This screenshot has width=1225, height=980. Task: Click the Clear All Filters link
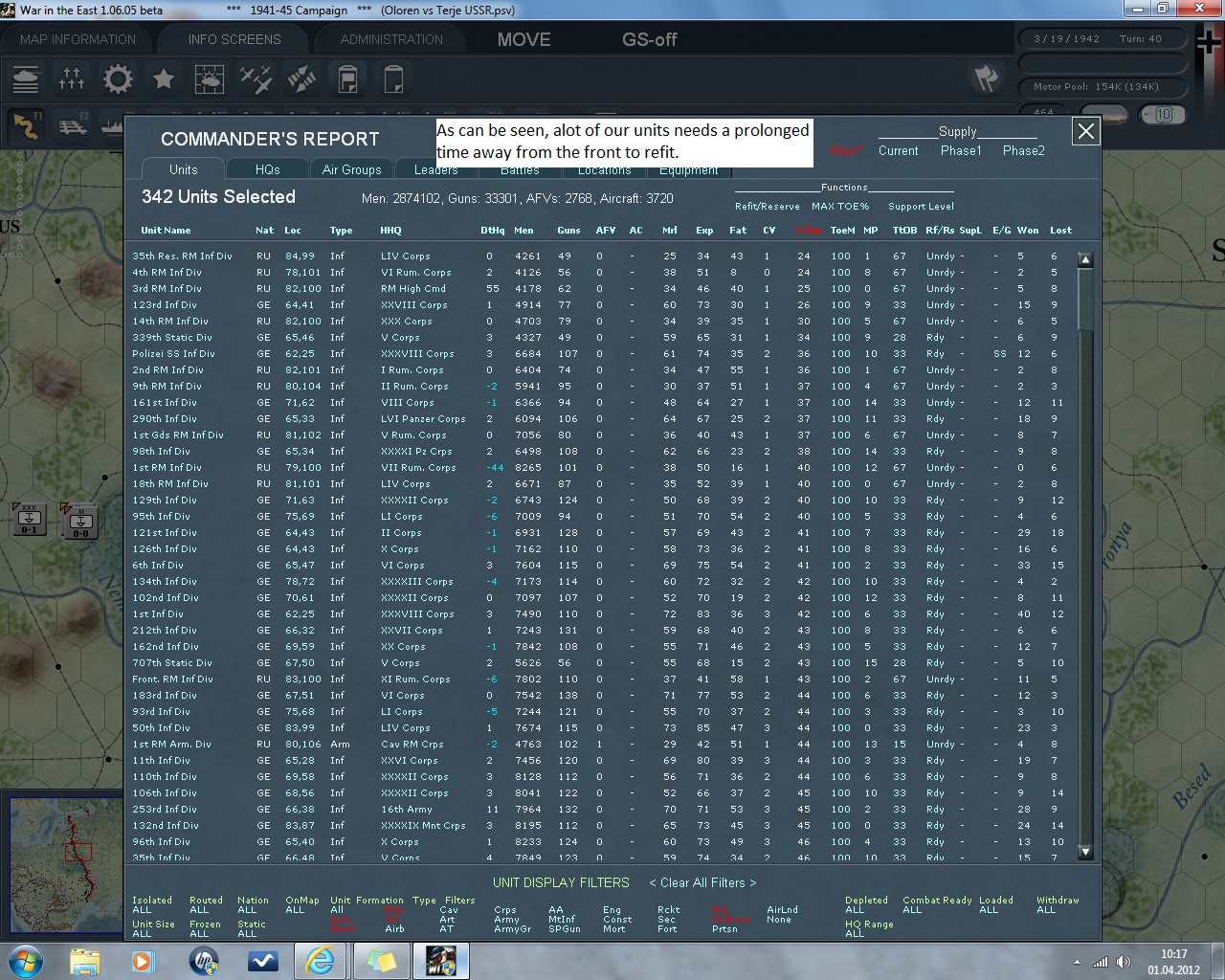click(x=702, y=882)
